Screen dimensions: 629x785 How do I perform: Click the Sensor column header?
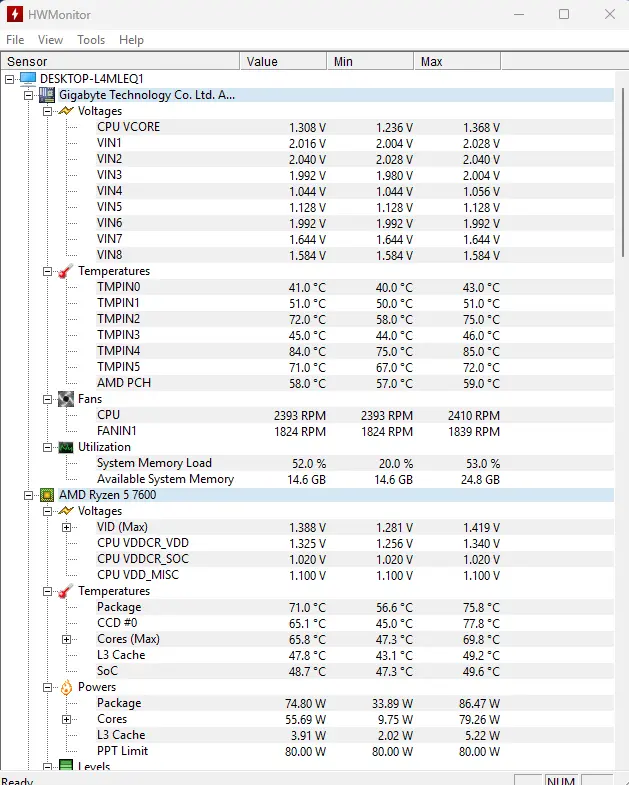pos(120,61)
